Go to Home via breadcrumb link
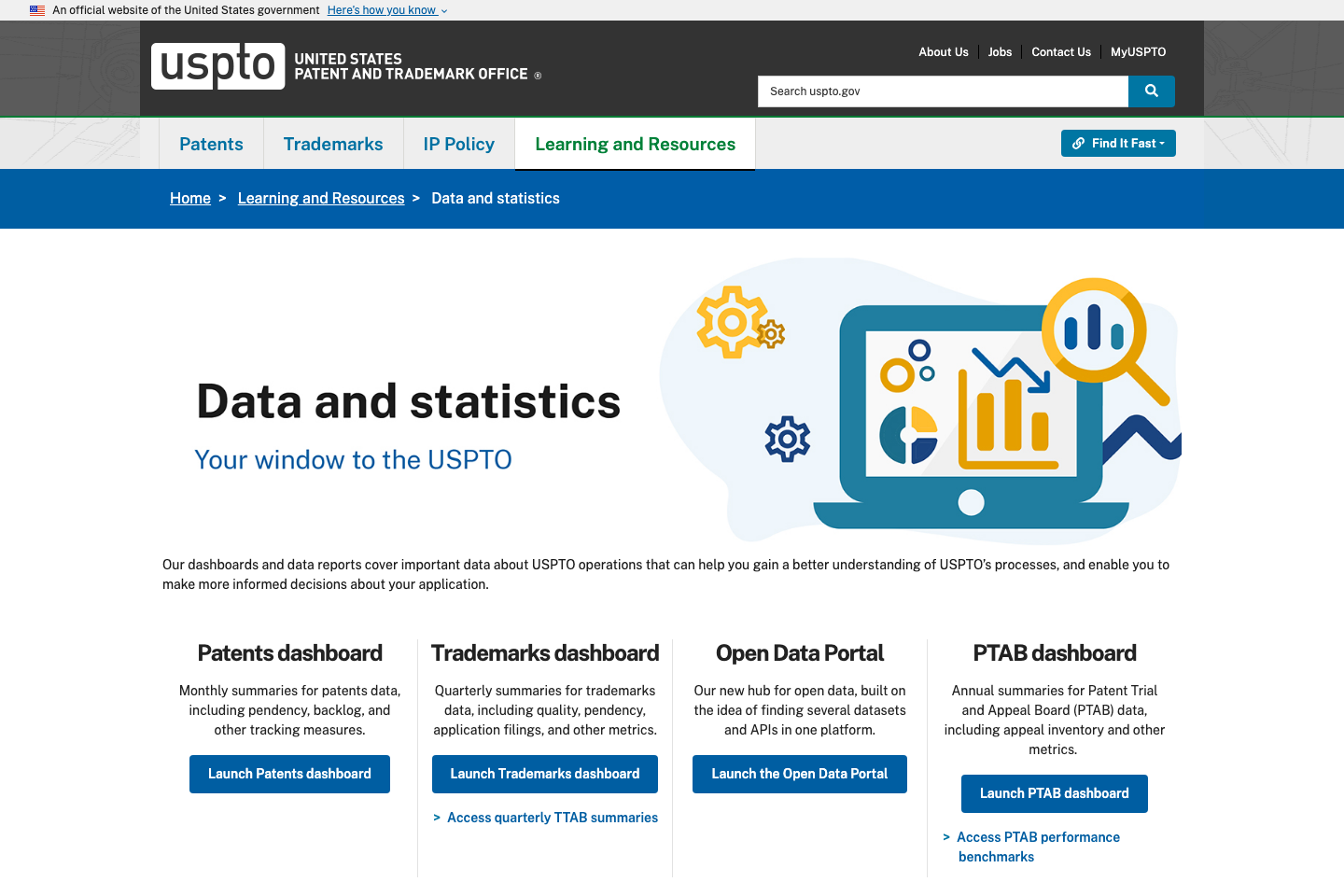The image size is (1344, 896). click(x=189, y=198)
